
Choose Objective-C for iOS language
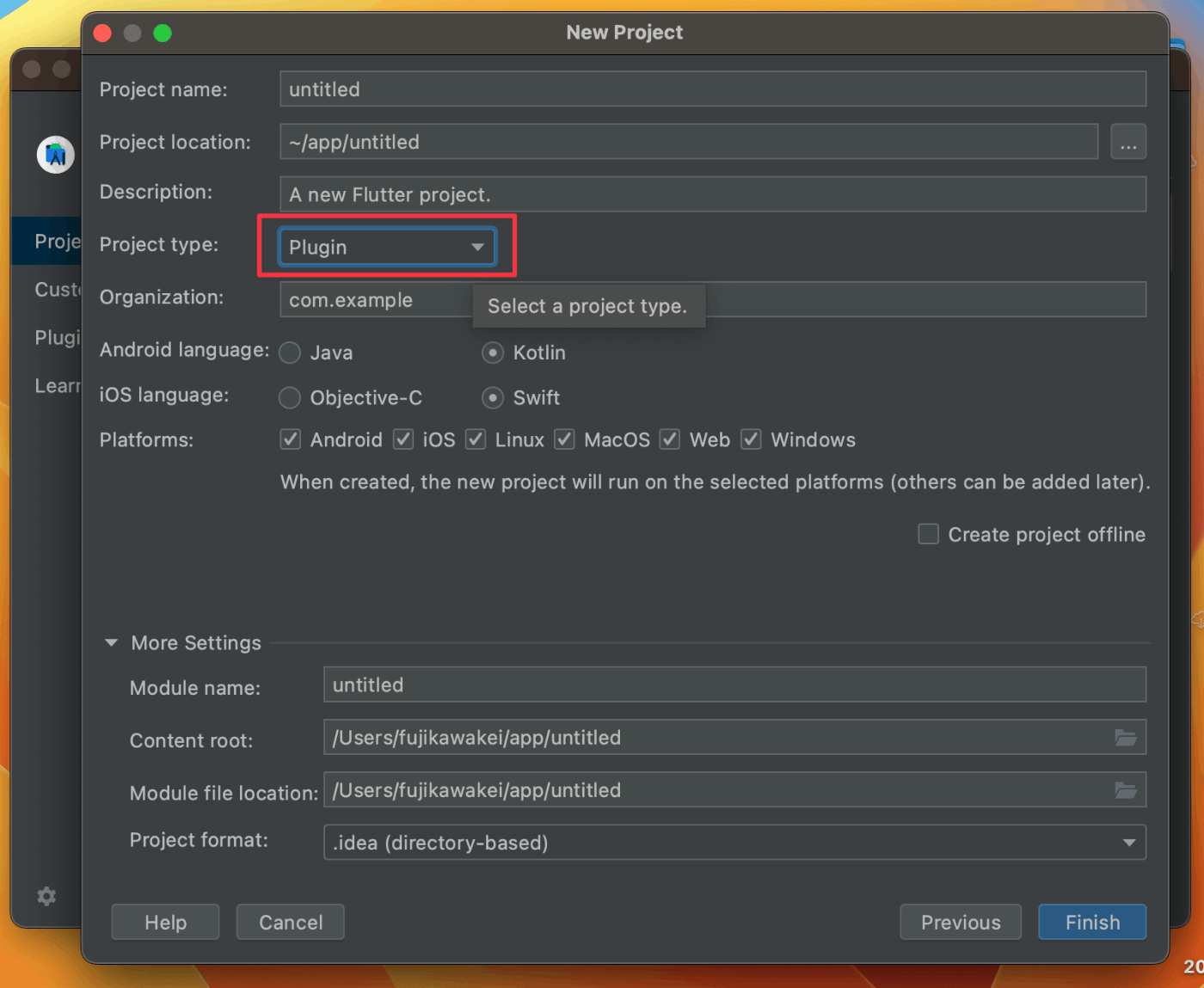tap(290, 397)
